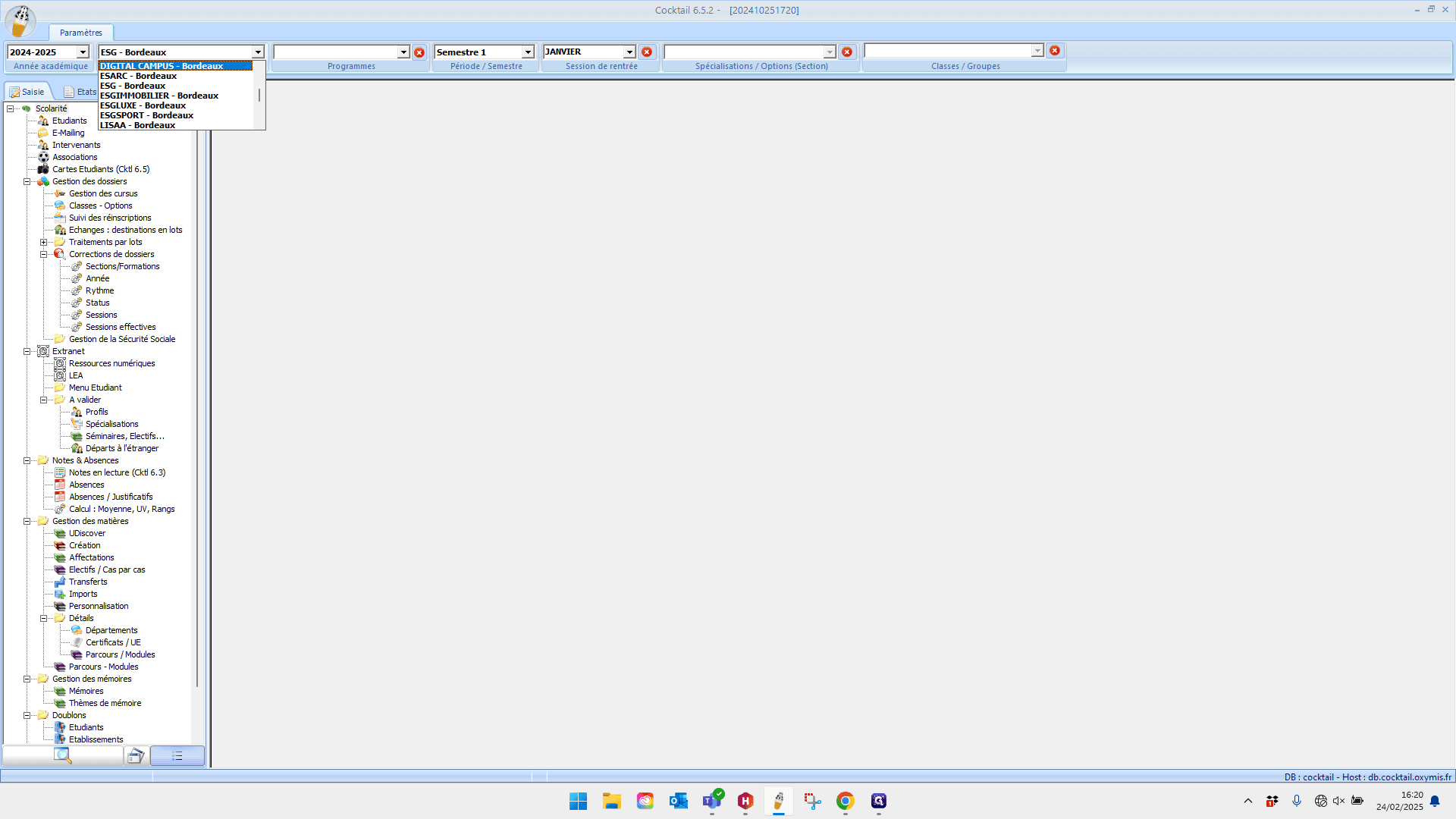
Task: Expand the Traitements par lots node
Action: point(44,242)
